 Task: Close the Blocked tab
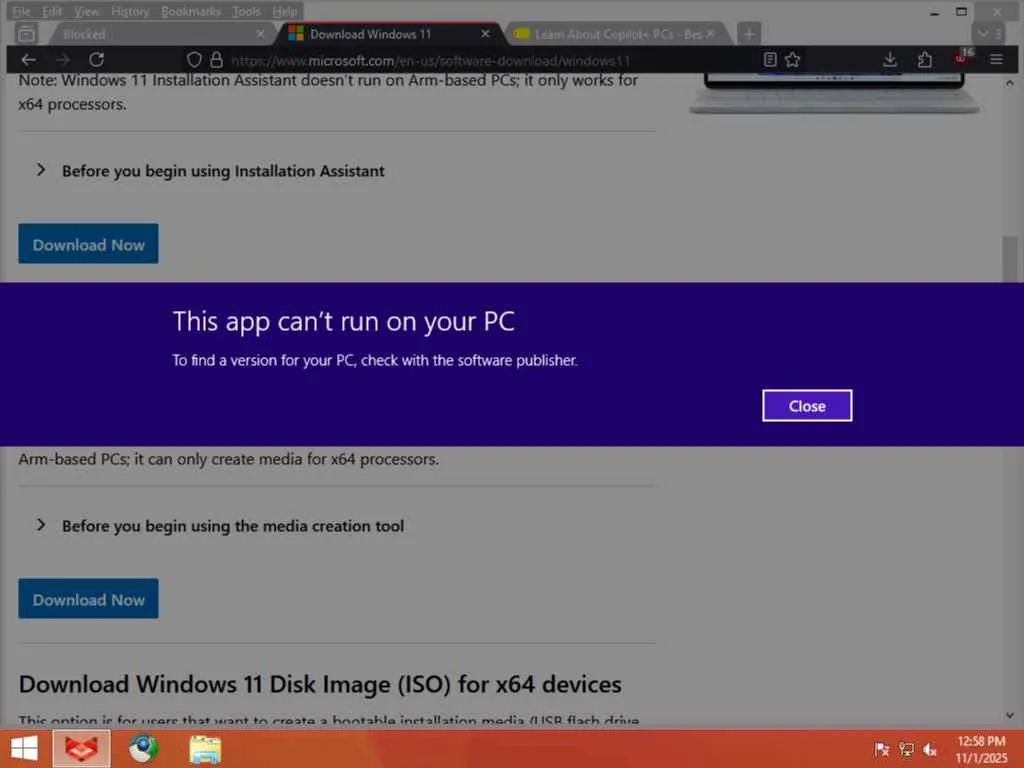[x=260, y=33]
